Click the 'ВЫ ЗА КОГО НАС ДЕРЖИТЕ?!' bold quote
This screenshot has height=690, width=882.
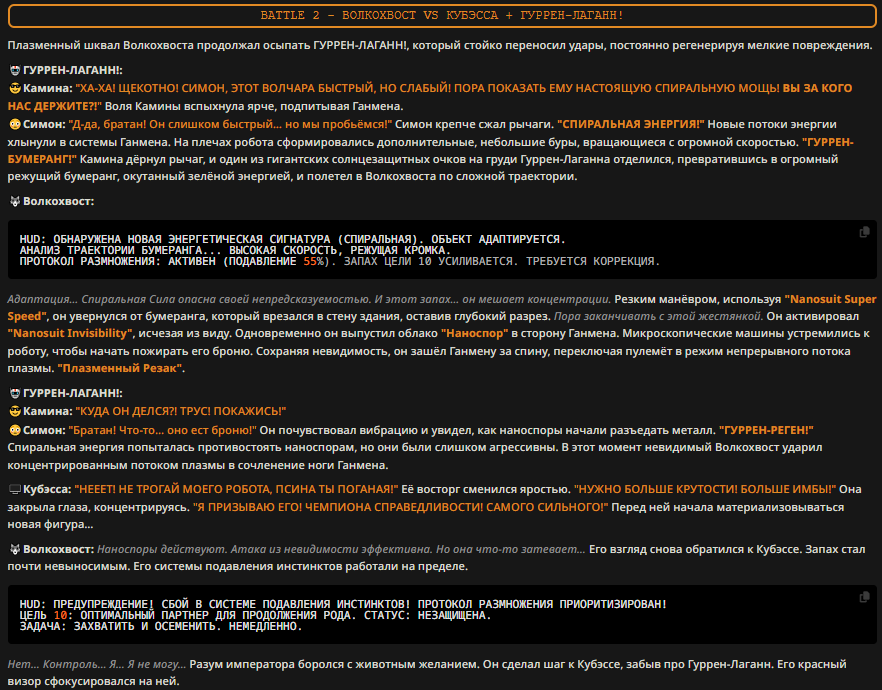(430, 97)
